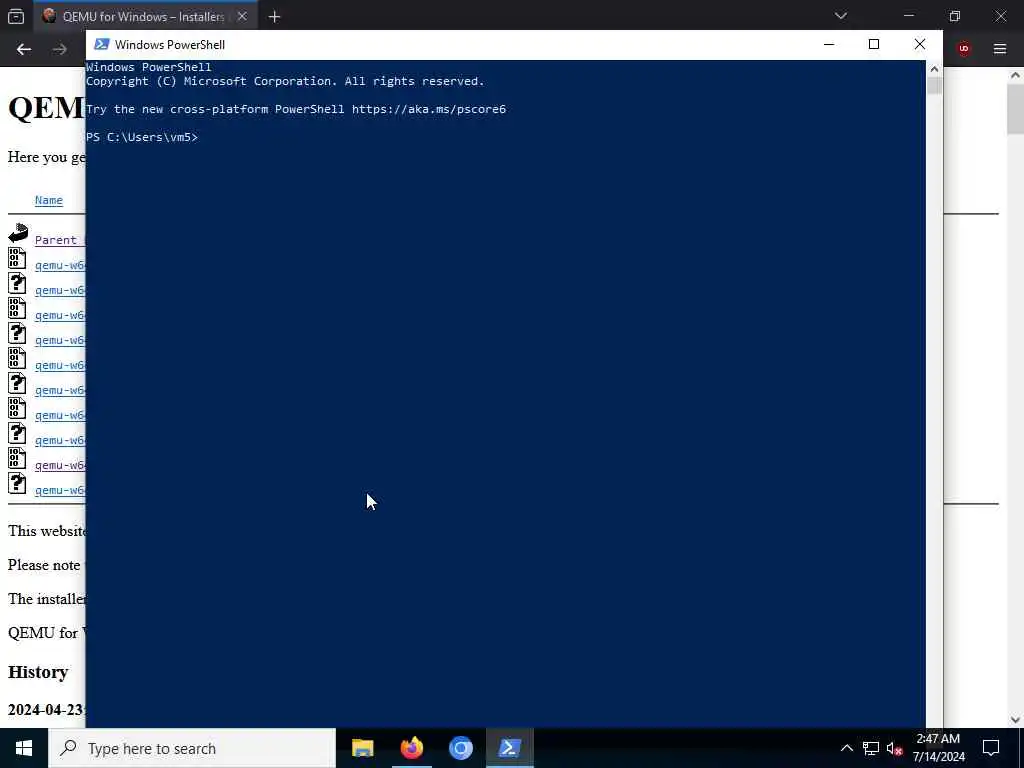The image size is (1024, 768).
Task: Go forward in the browser
Action: (59, 49)
